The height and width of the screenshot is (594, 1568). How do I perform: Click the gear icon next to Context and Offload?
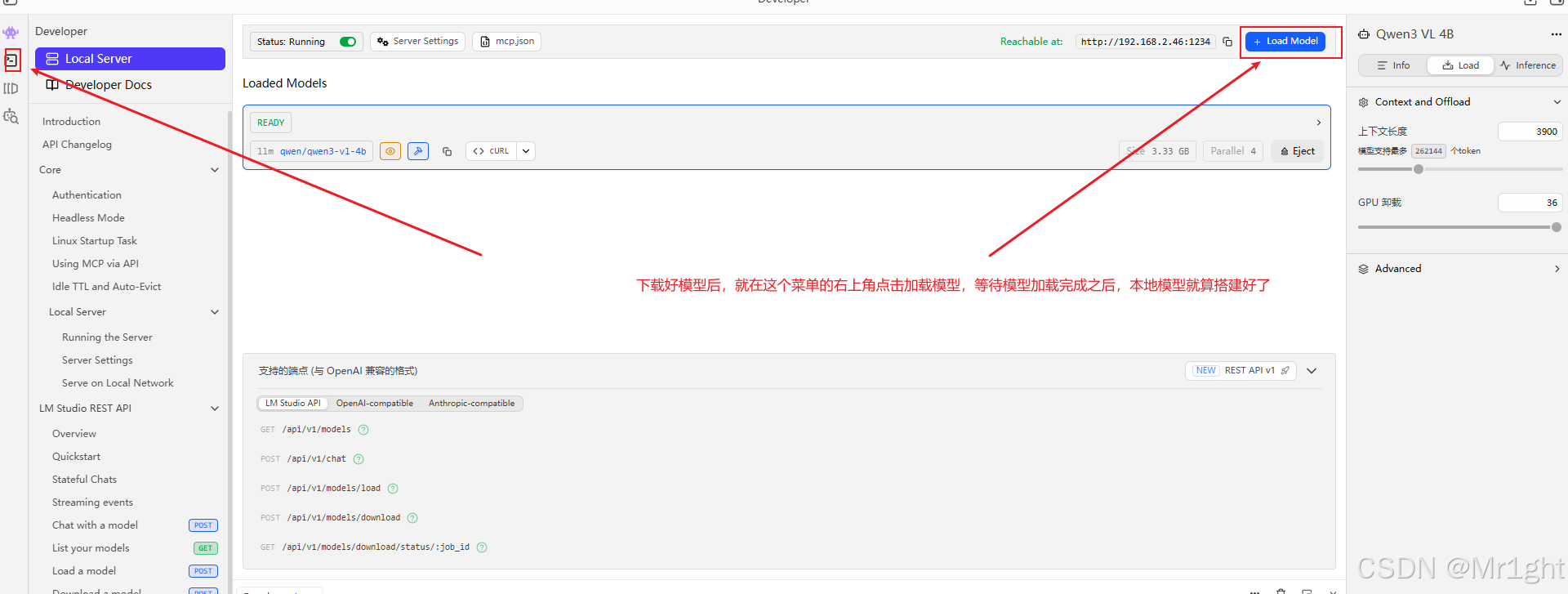(1363, 102)
